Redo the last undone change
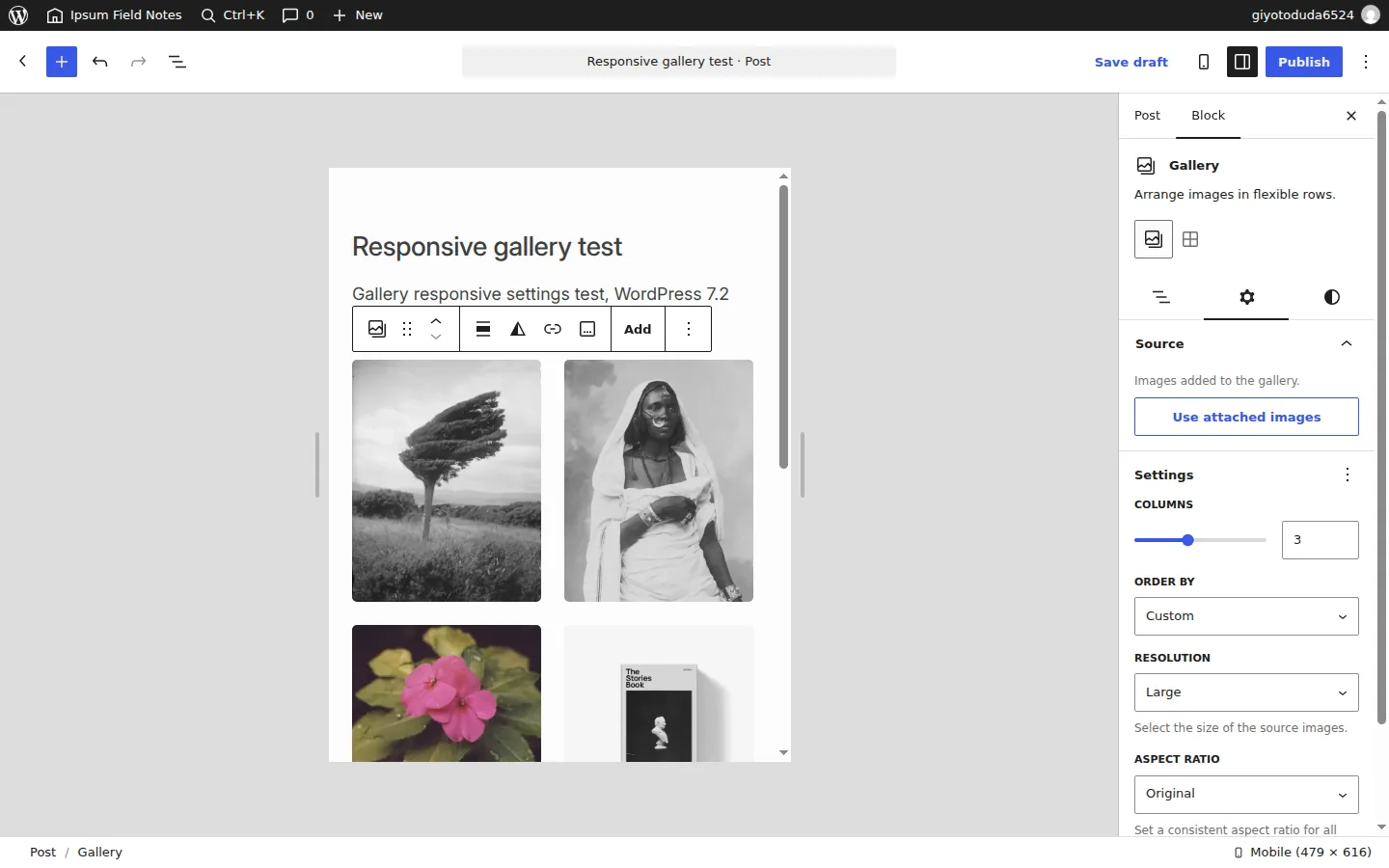 pyautogui.click(x=139, y=62)
